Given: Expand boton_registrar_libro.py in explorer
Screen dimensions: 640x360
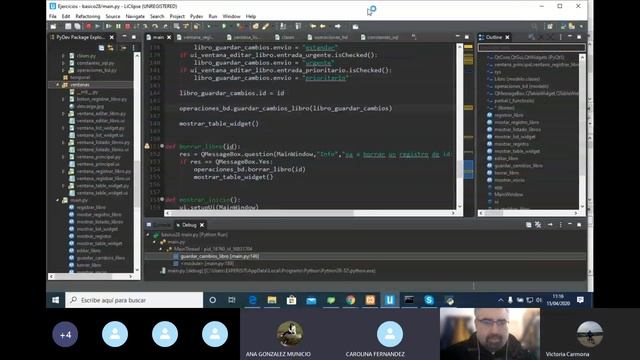Looking at the screenshot, I should pos(63,99).
